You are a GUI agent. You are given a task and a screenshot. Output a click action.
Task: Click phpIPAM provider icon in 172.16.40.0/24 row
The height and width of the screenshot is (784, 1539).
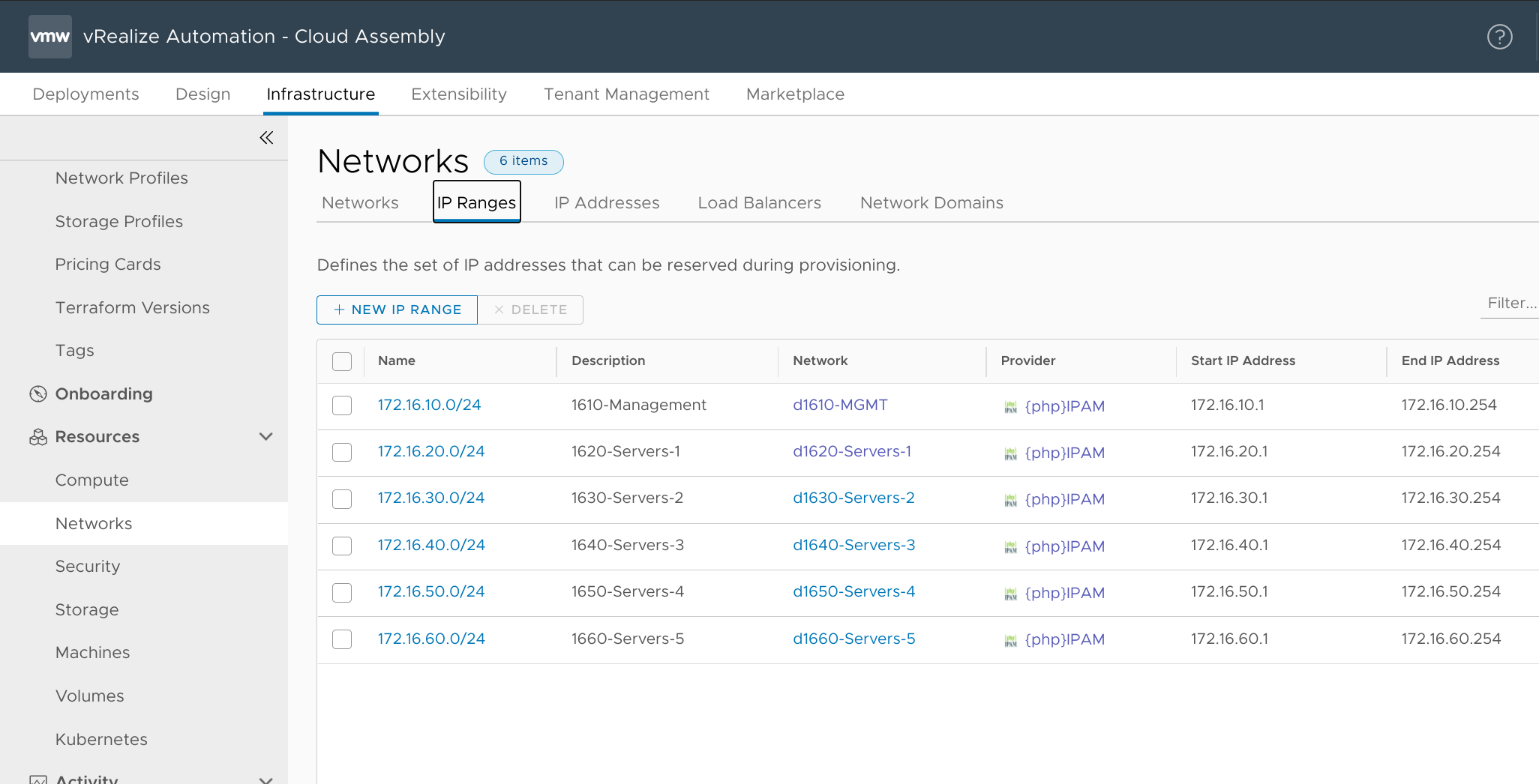[x=1011, y=547]
